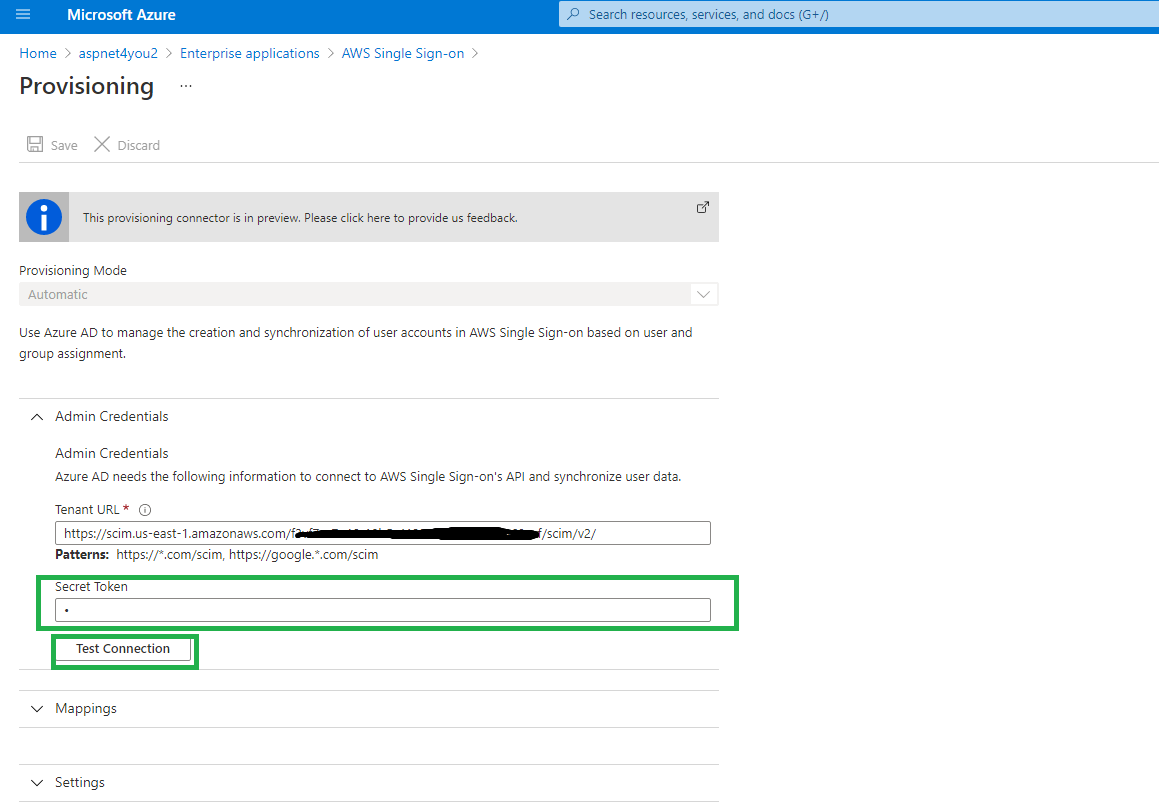
Task: Click the Secret Token label
Action: tap(92, 586)
